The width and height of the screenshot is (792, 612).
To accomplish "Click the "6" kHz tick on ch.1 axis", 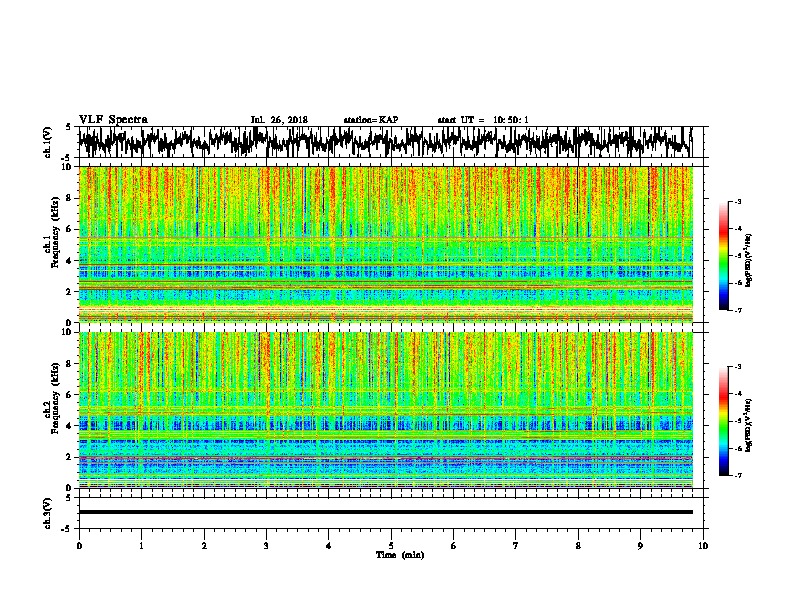I will (69, 229).
